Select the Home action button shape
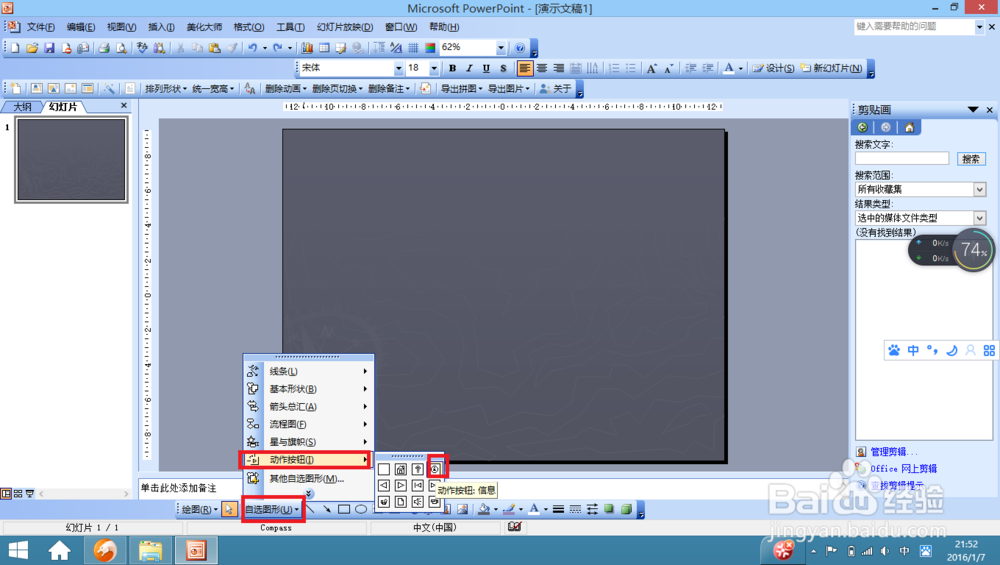Image resolution: width=1000 pixels, height=565 pixels. [401, 469]
